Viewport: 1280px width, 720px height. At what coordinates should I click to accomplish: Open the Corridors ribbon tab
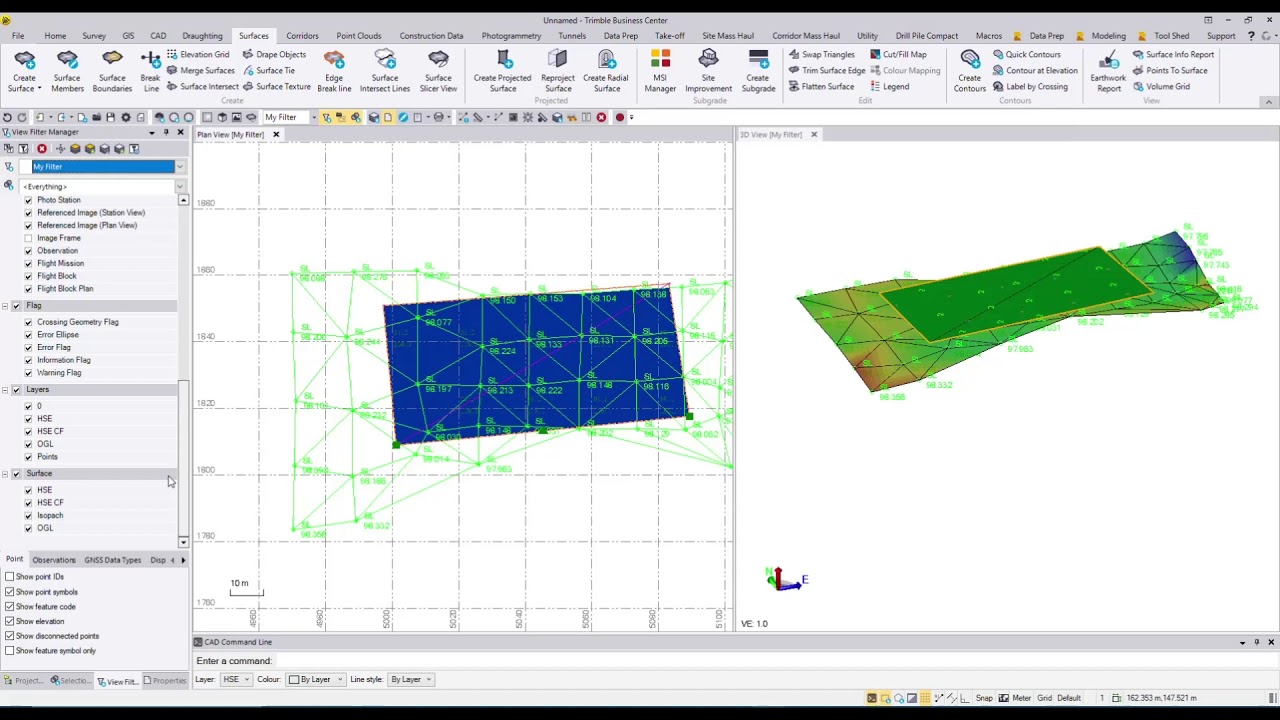[x=302, y=36]
